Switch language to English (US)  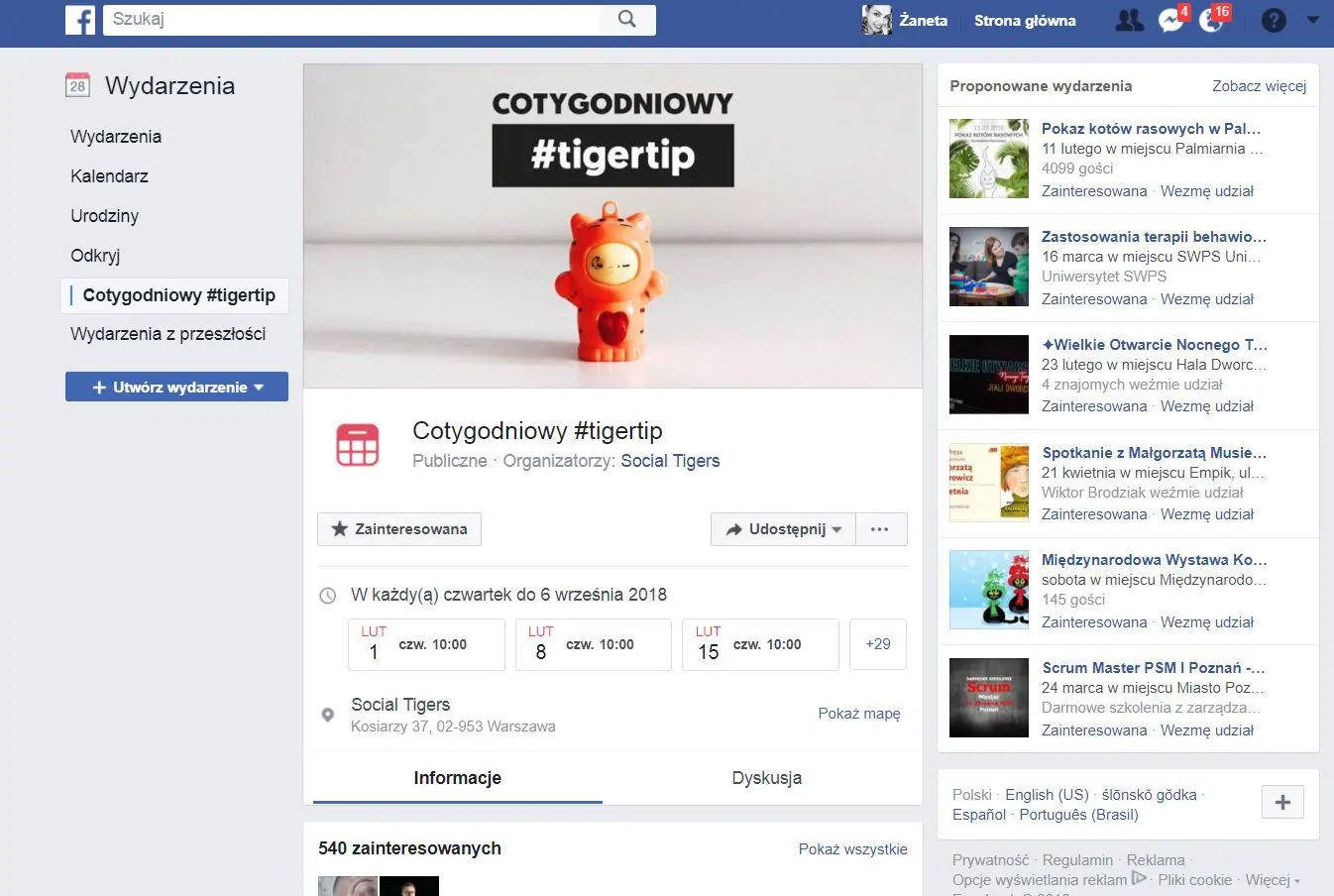pyautogui.click(x=1047, y=795)
